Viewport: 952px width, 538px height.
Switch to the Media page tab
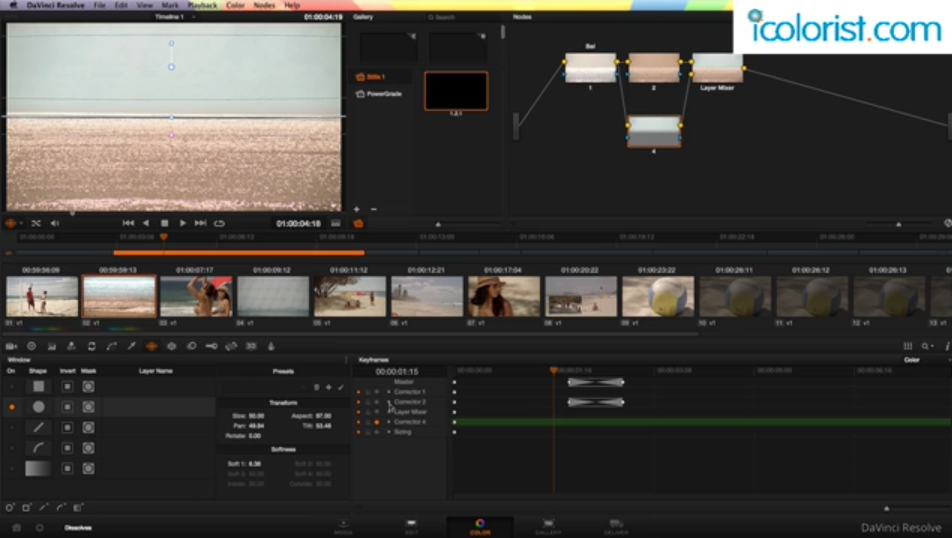343,527
